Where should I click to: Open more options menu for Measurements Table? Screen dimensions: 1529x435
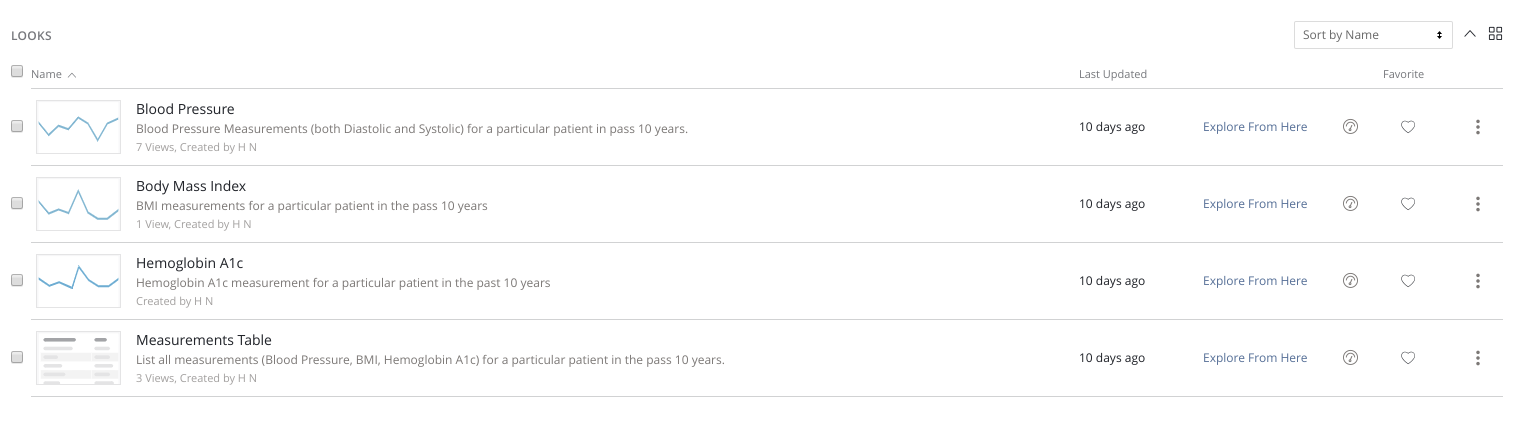click(1478, 358)
